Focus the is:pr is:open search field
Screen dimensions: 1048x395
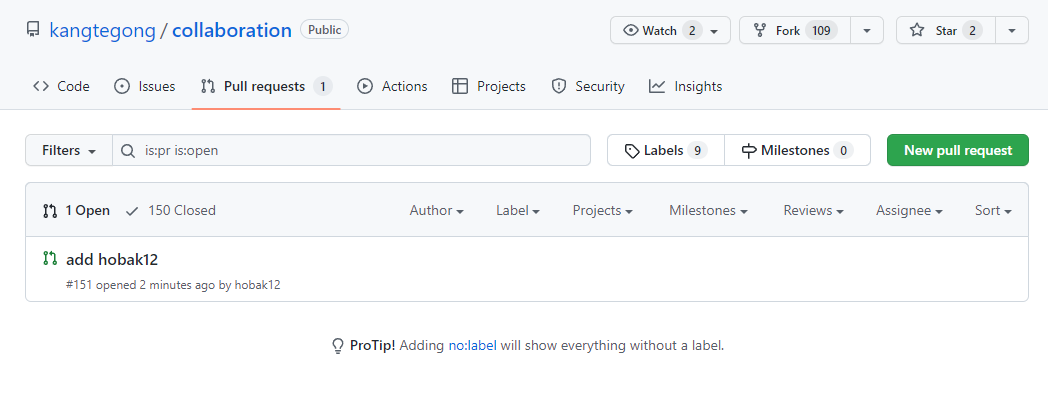(352, 150)
